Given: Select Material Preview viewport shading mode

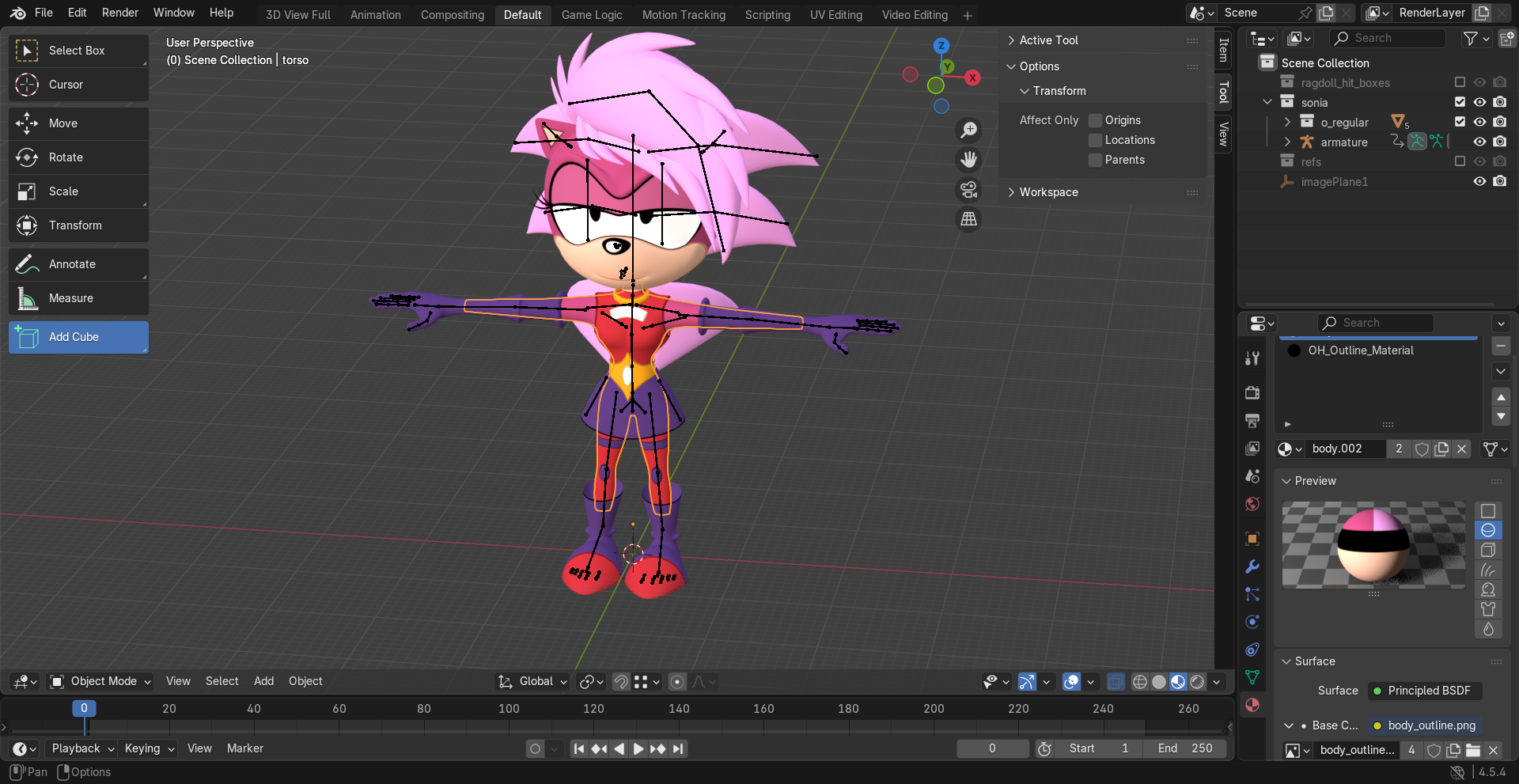Looking at the screenshot, I should (x=1178, y=682).
